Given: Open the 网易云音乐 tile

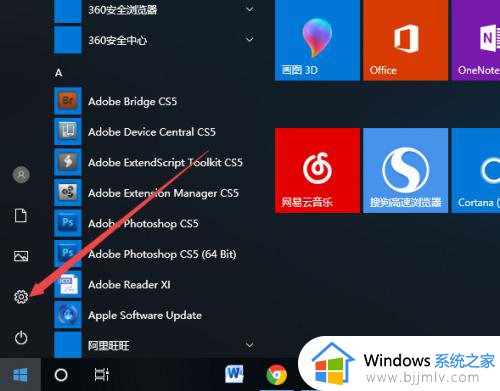Looking at the screenshot, I should coord(317,170).
